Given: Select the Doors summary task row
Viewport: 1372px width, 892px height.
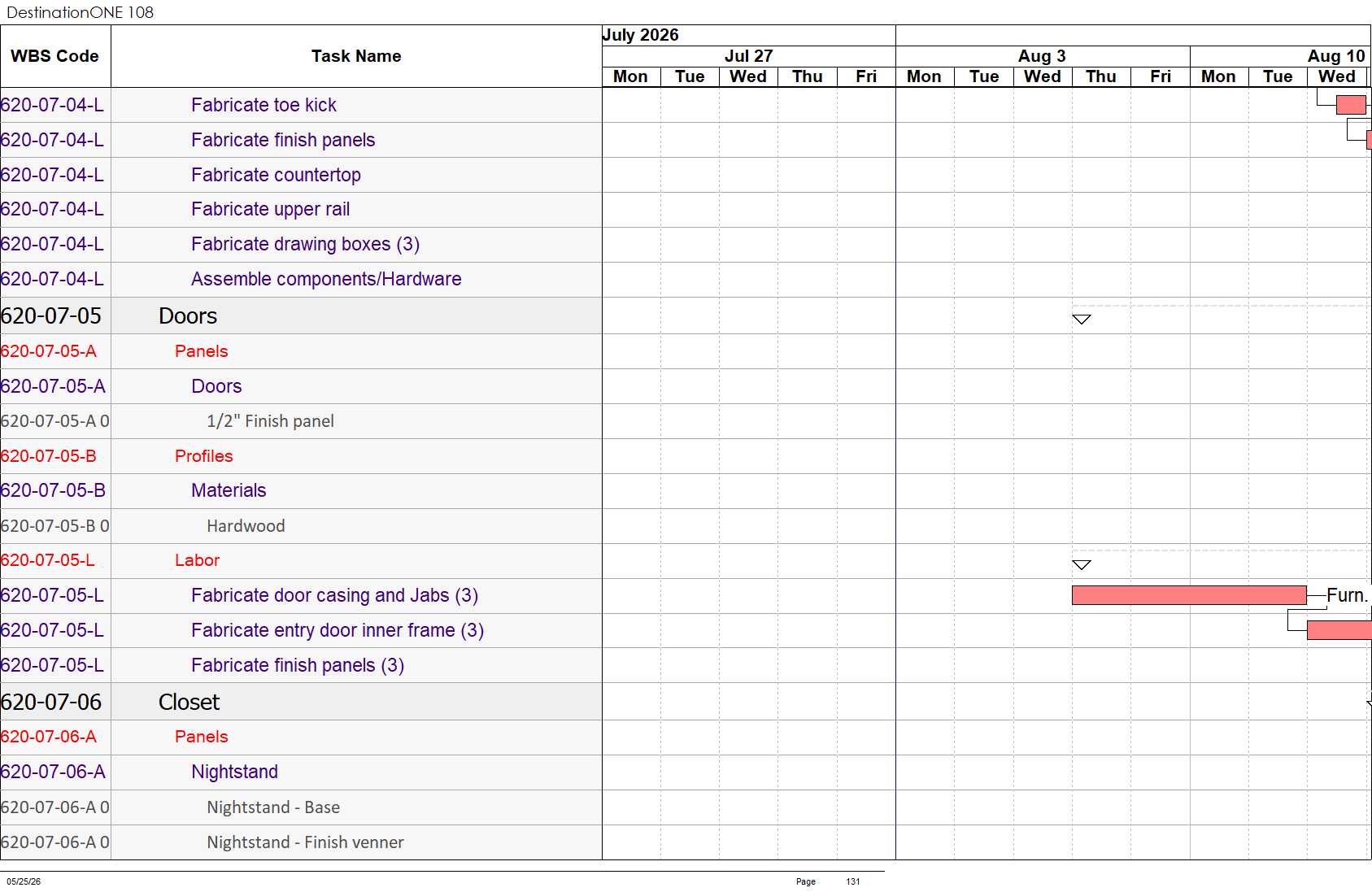Looking at the screenshot, I should (301, 315).
